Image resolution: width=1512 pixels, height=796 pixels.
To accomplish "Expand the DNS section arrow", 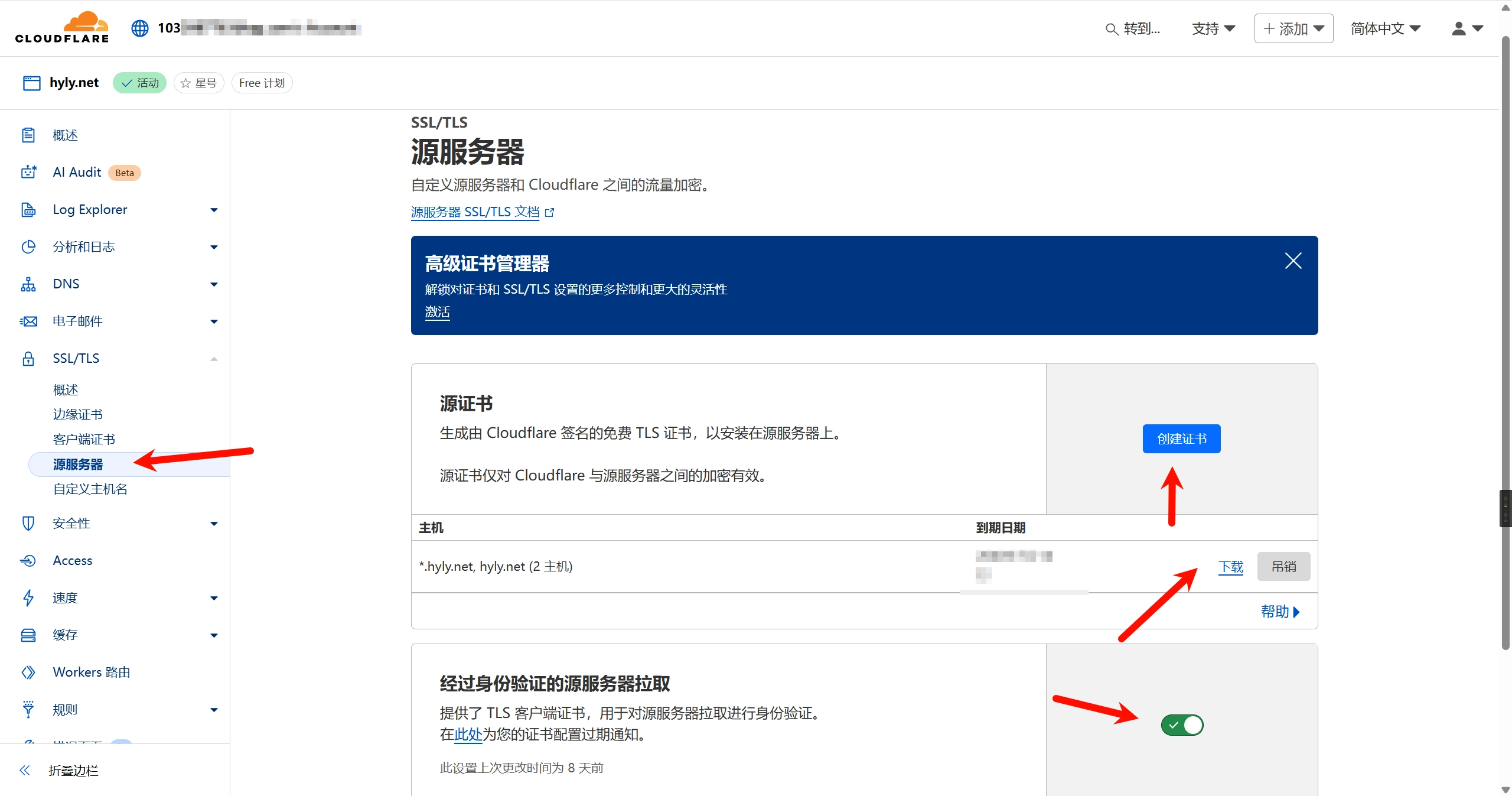I will (x=214, y=284).
